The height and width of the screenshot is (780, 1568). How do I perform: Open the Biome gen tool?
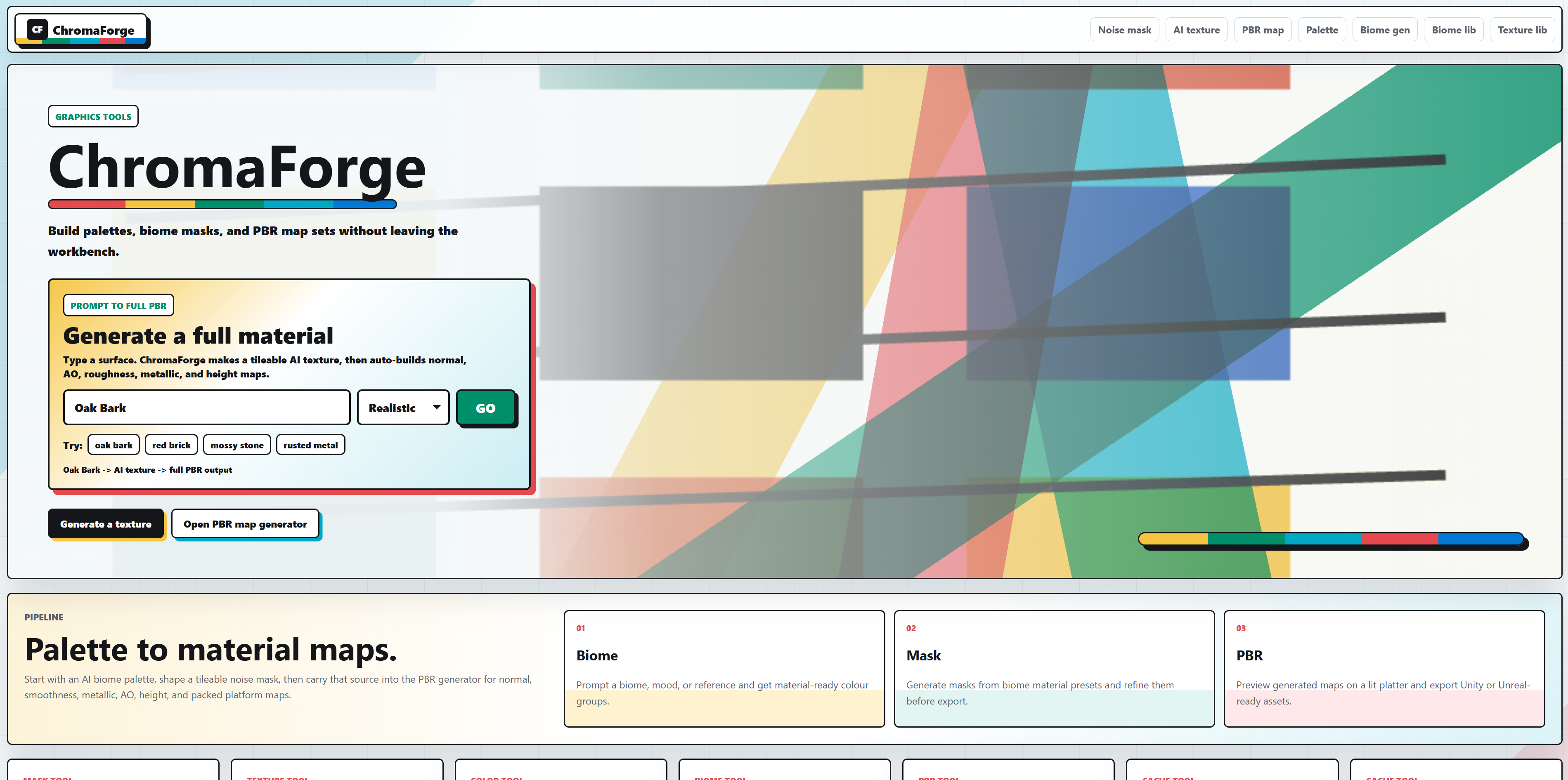coord(1385,29)
